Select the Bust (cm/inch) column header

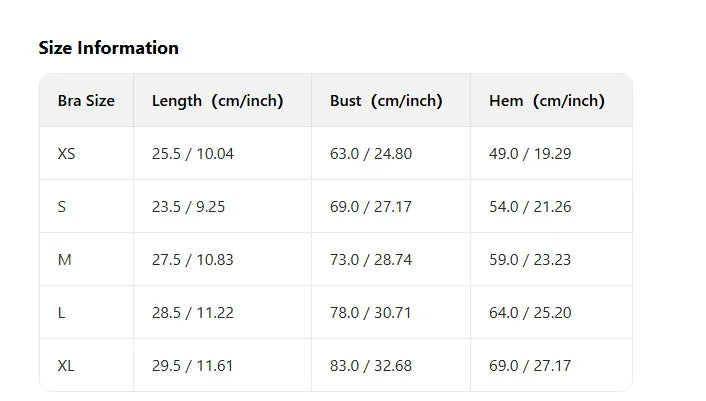[x=386, y=101]
